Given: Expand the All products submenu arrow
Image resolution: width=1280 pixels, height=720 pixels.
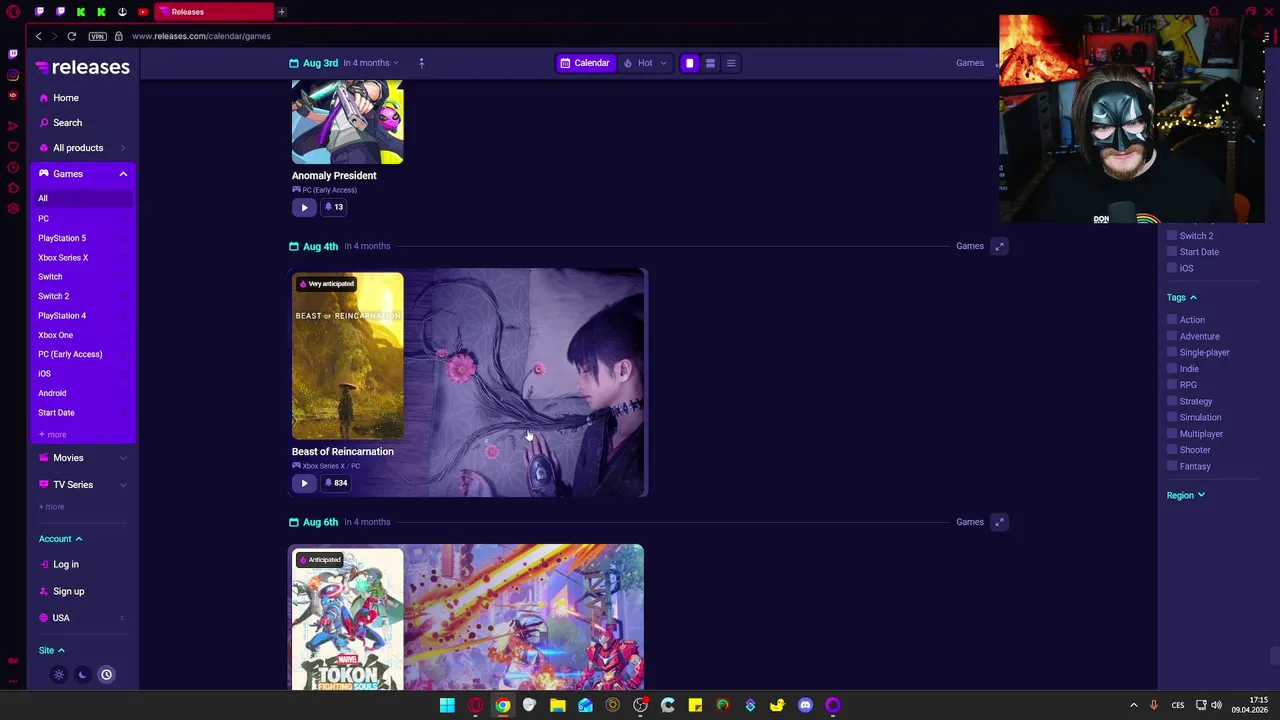Looking at the screenshot, I should pos(123,148).
